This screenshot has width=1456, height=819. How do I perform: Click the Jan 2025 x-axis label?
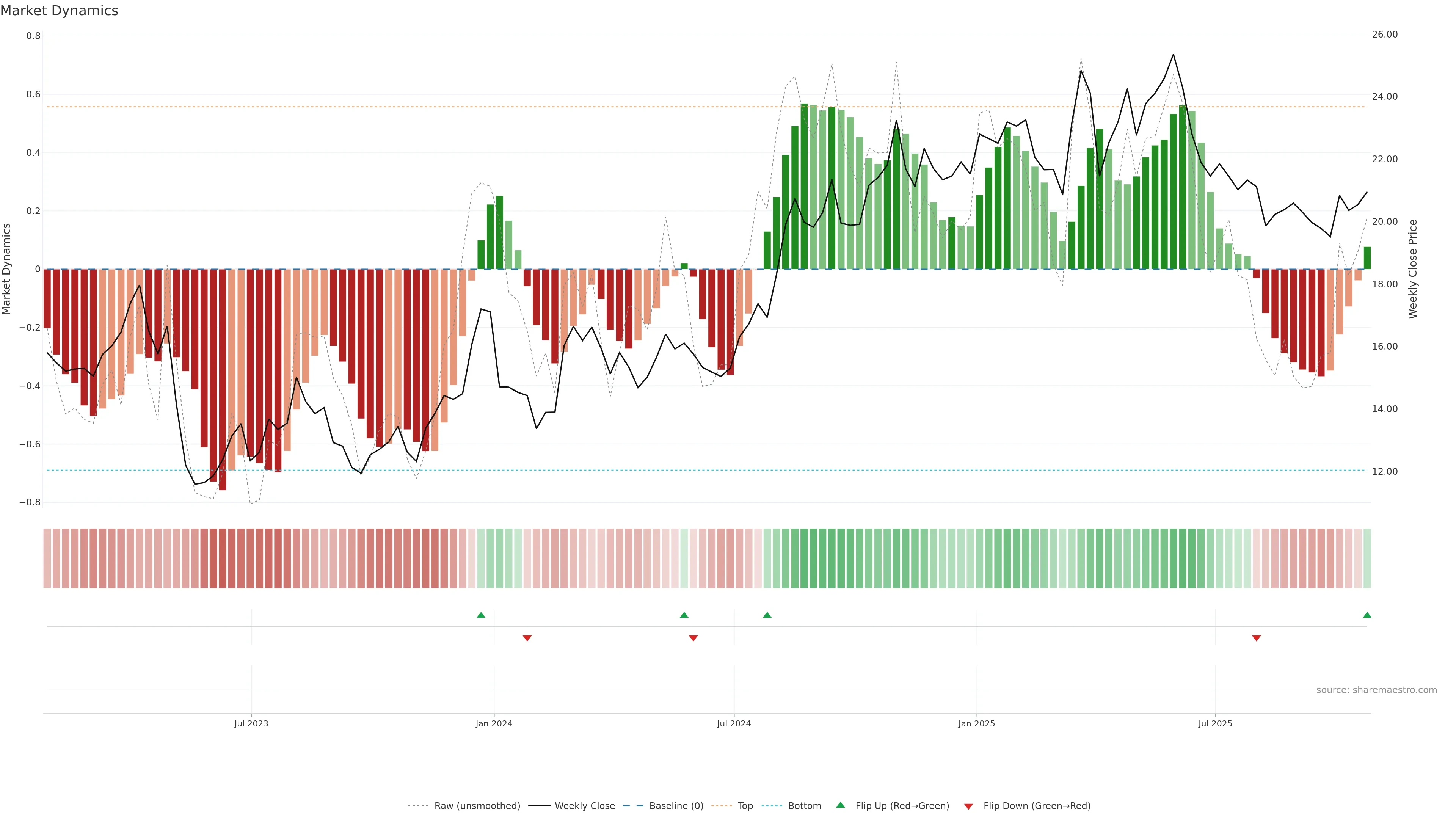(x=976, y=723)
